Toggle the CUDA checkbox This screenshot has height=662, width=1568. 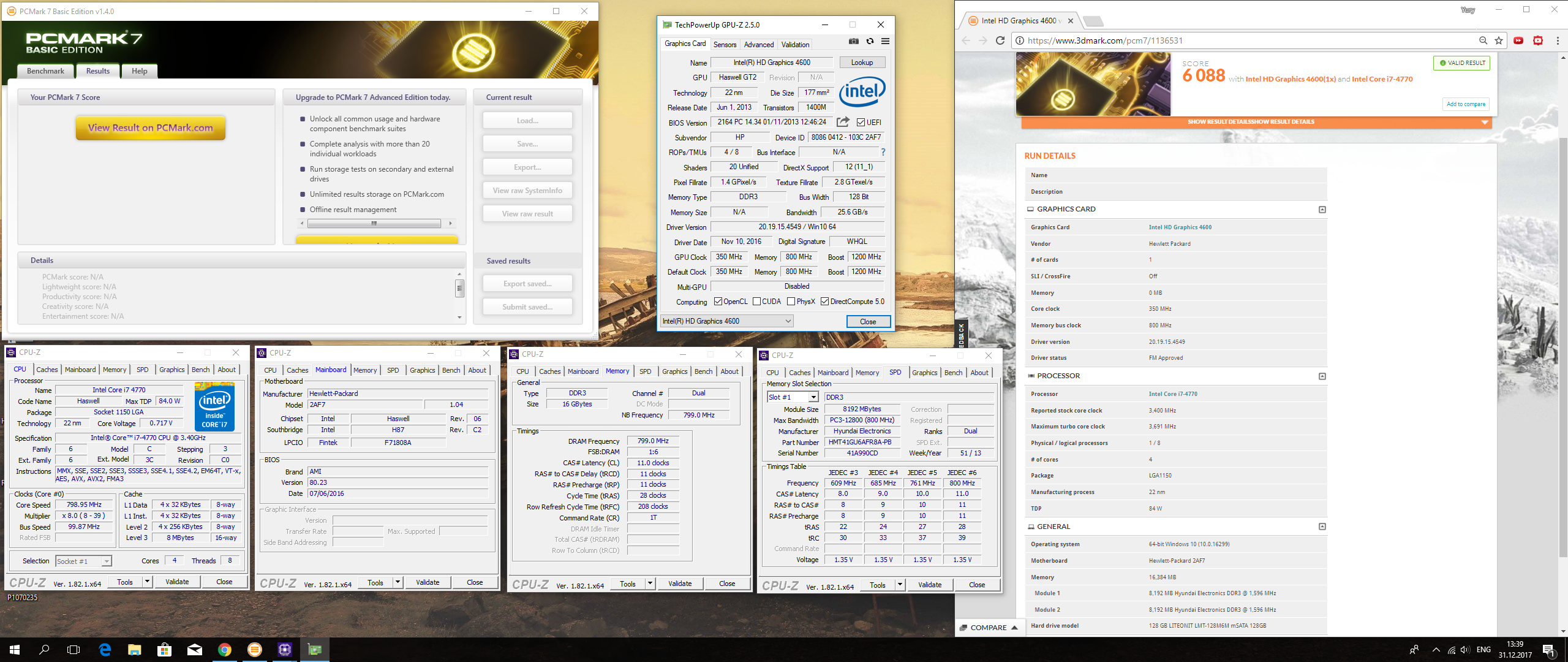tap(756, 302)
